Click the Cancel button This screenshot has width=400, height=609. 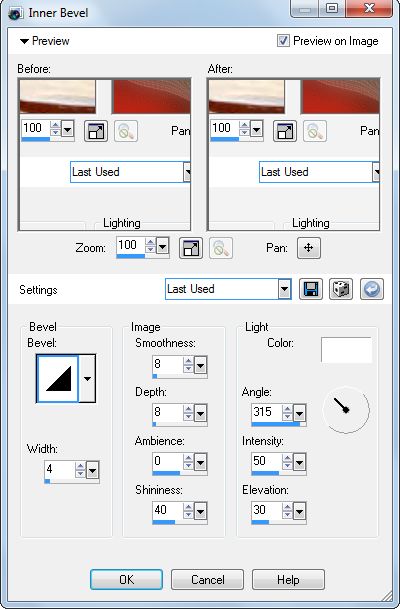207,579
